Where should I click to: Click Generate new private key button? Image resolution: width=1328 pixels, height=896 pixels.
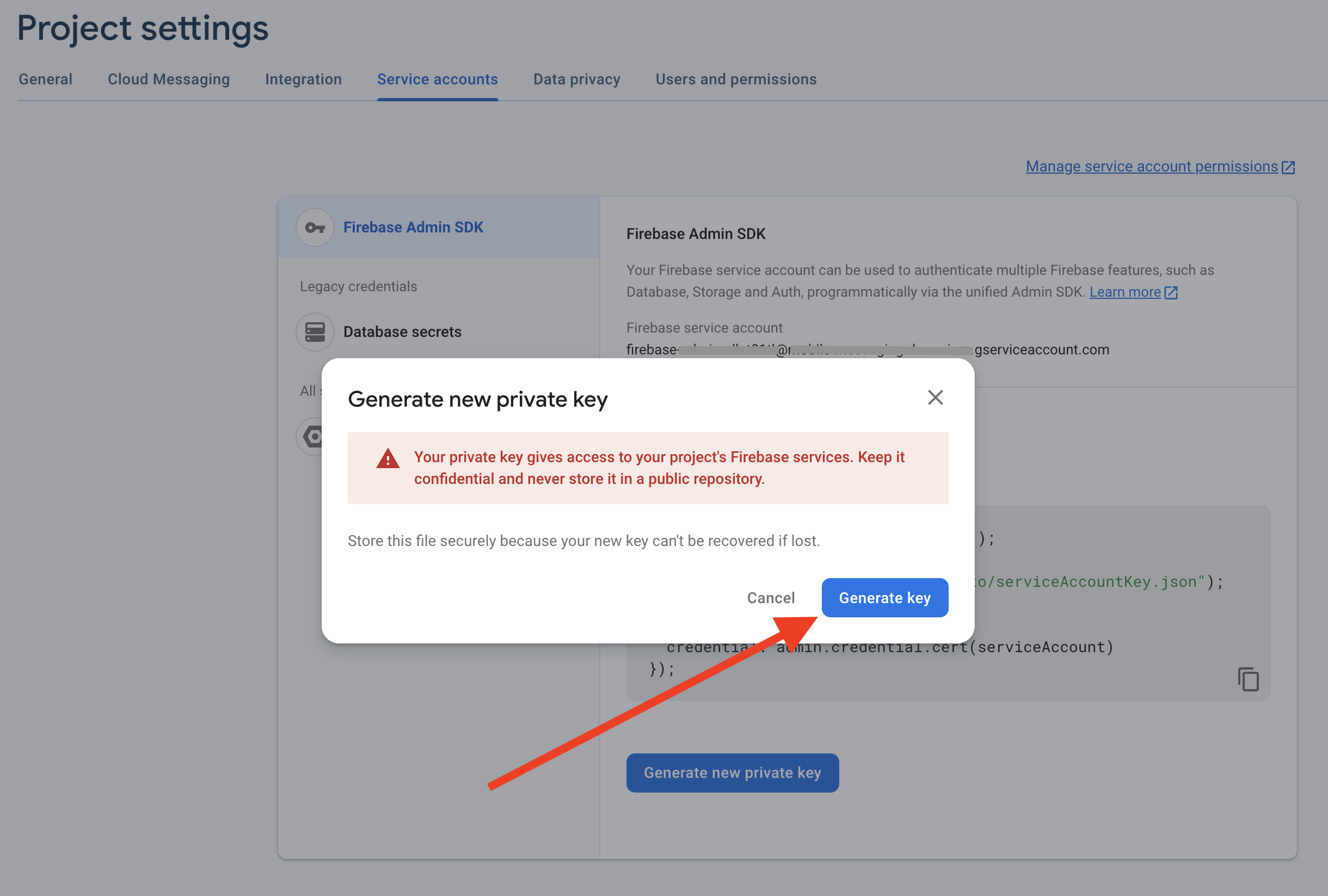click(732, 772)
